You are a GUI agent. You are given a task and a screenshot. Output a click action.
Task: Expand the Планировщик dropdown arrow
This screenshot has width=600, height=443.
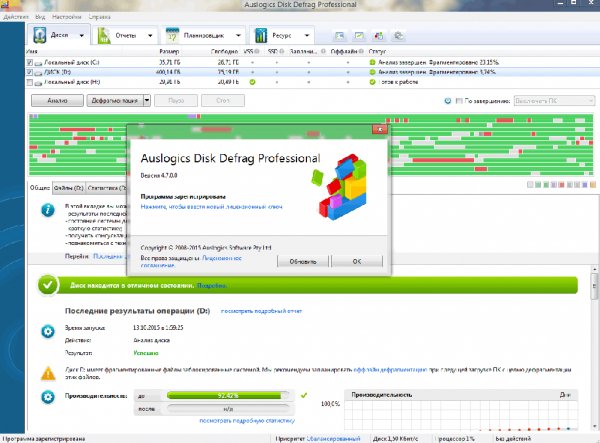238,36
